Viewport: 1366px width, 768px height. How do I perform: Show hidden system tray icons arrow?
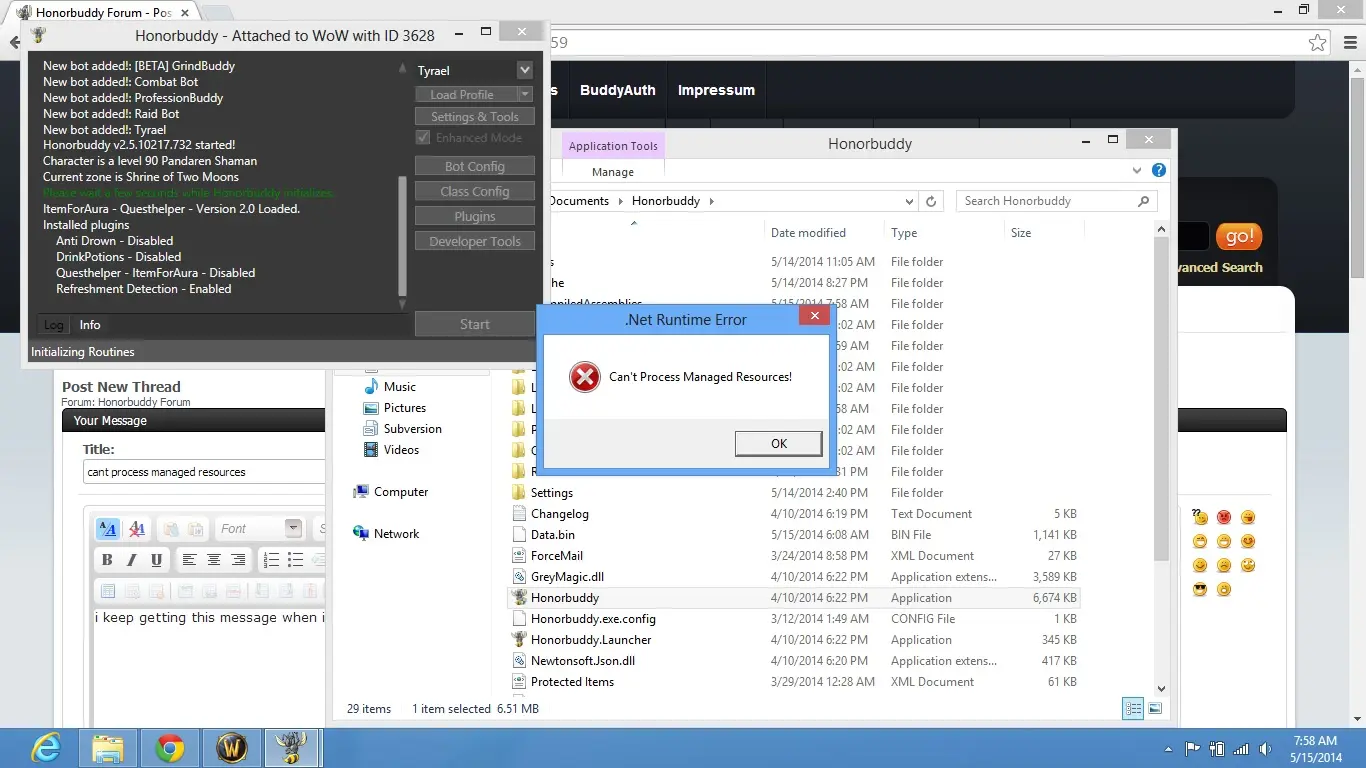(1169, 748)
